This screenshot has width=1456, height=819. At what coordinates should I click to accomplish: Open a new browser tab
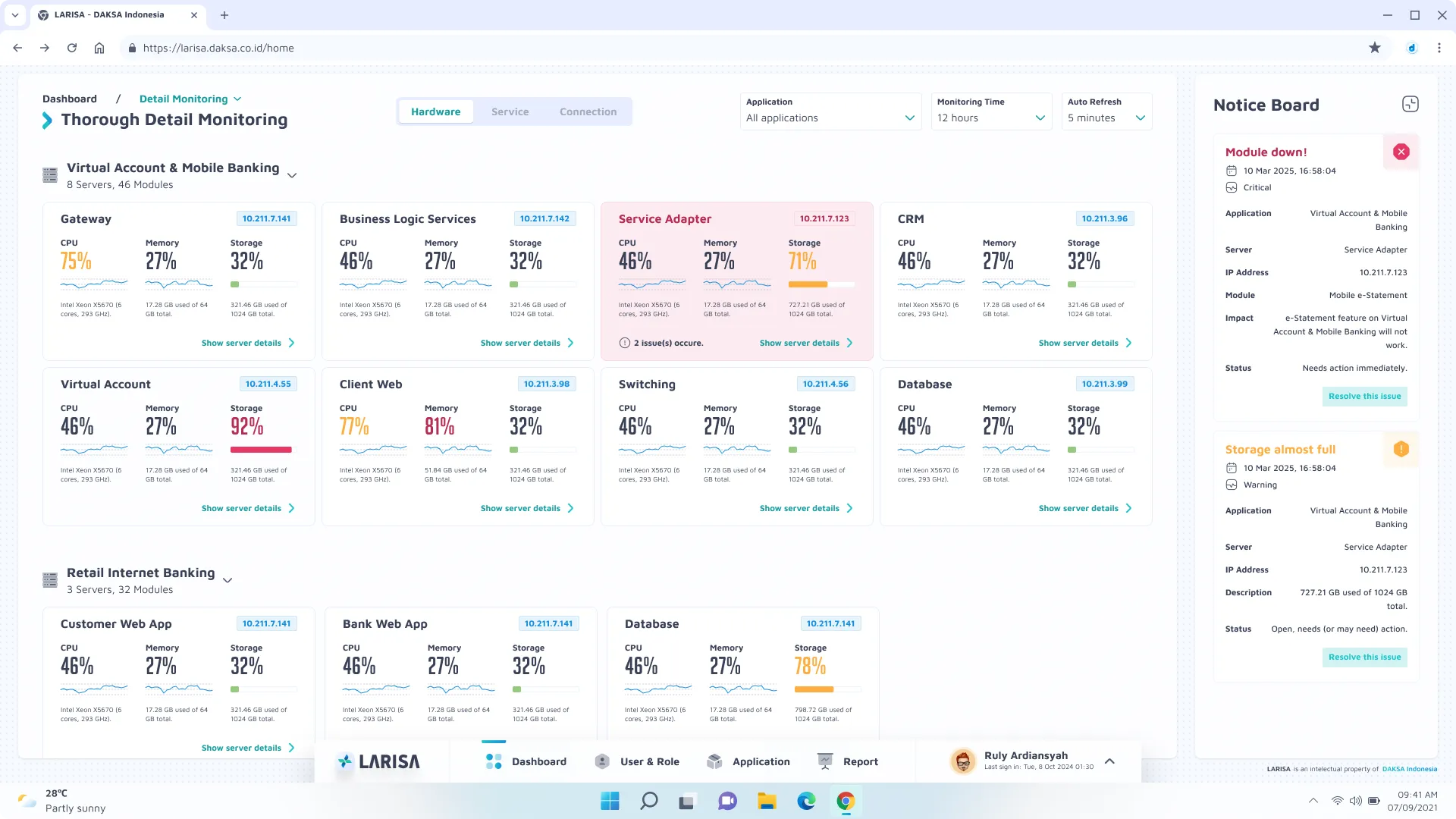(x=224, y=15)
